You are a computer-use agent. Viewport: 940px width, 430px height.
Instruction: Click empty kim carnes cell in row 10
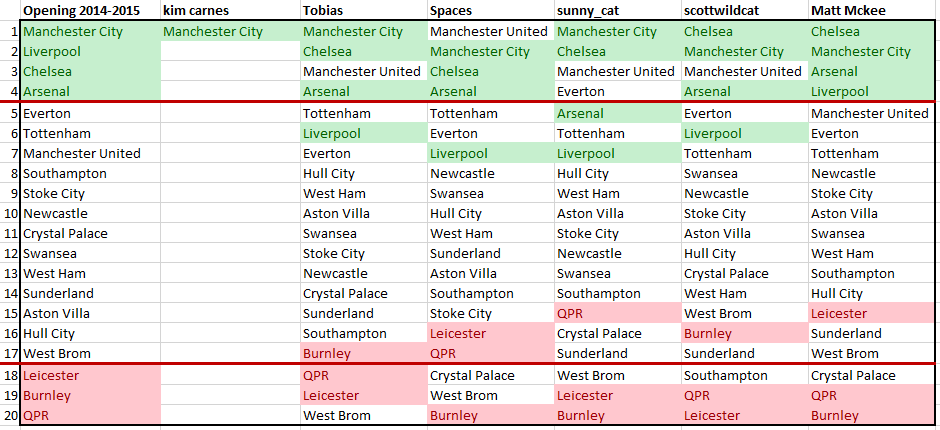pos(230,213)
